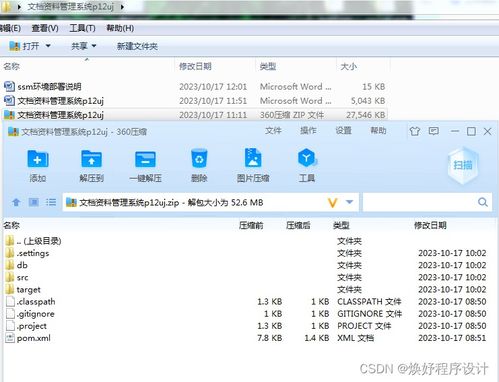Open the 图片压缩 image compress tool
Screen dimensions: 499x382
[253, 158]
